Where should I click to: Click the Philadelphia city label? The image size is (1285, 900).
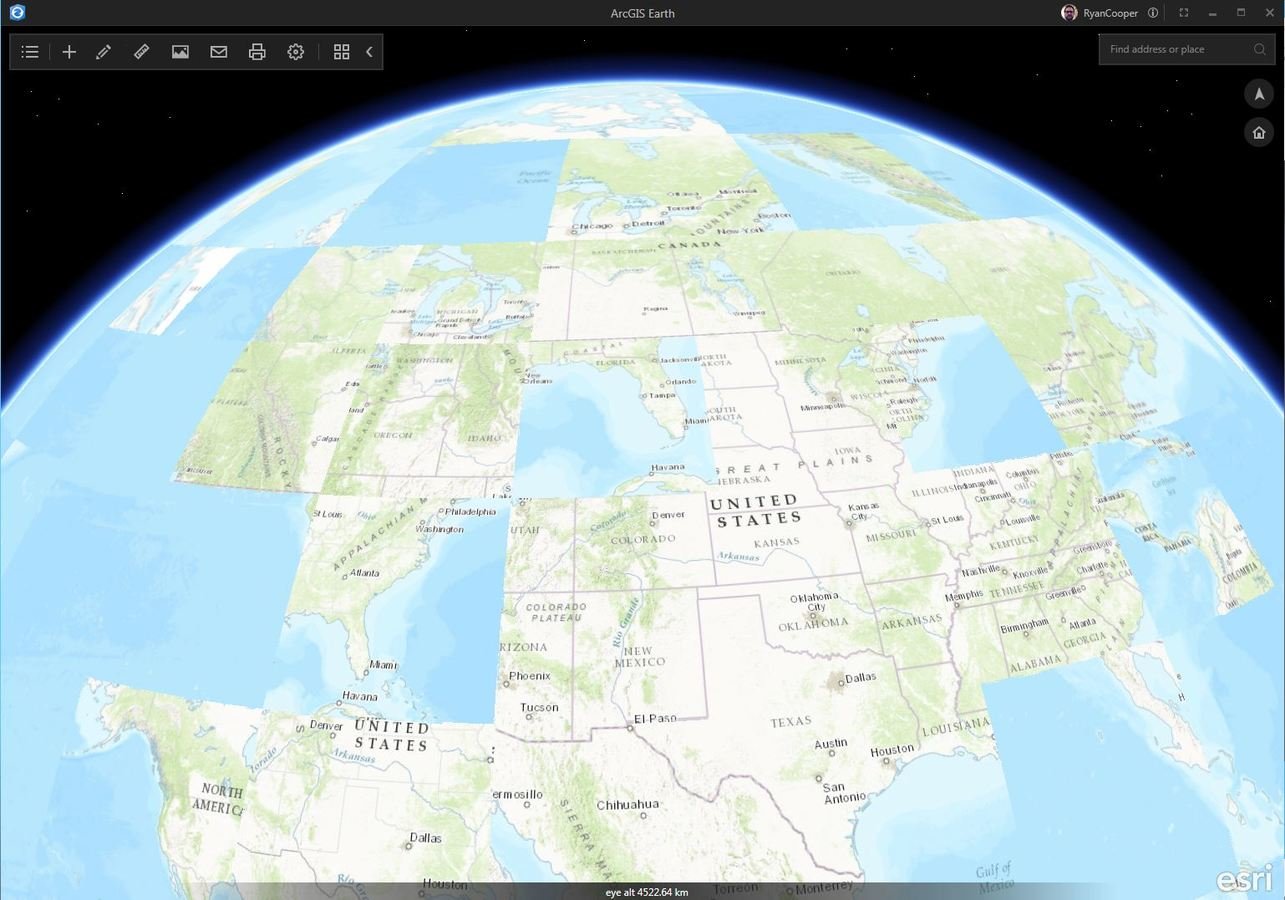(471, 511)
